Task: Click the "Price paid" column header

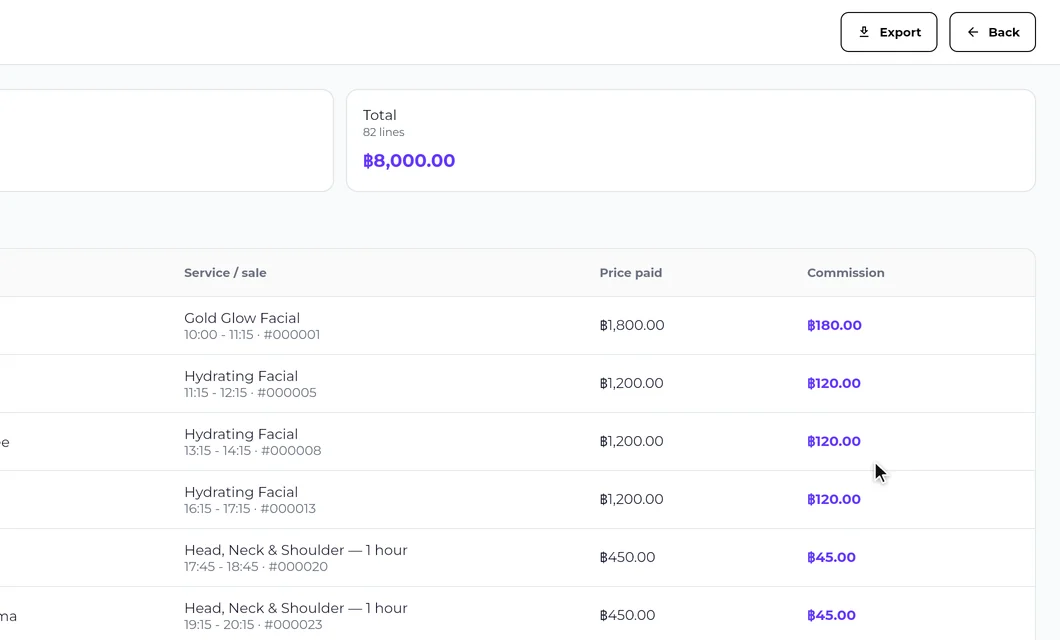Action: pos(631,273)
